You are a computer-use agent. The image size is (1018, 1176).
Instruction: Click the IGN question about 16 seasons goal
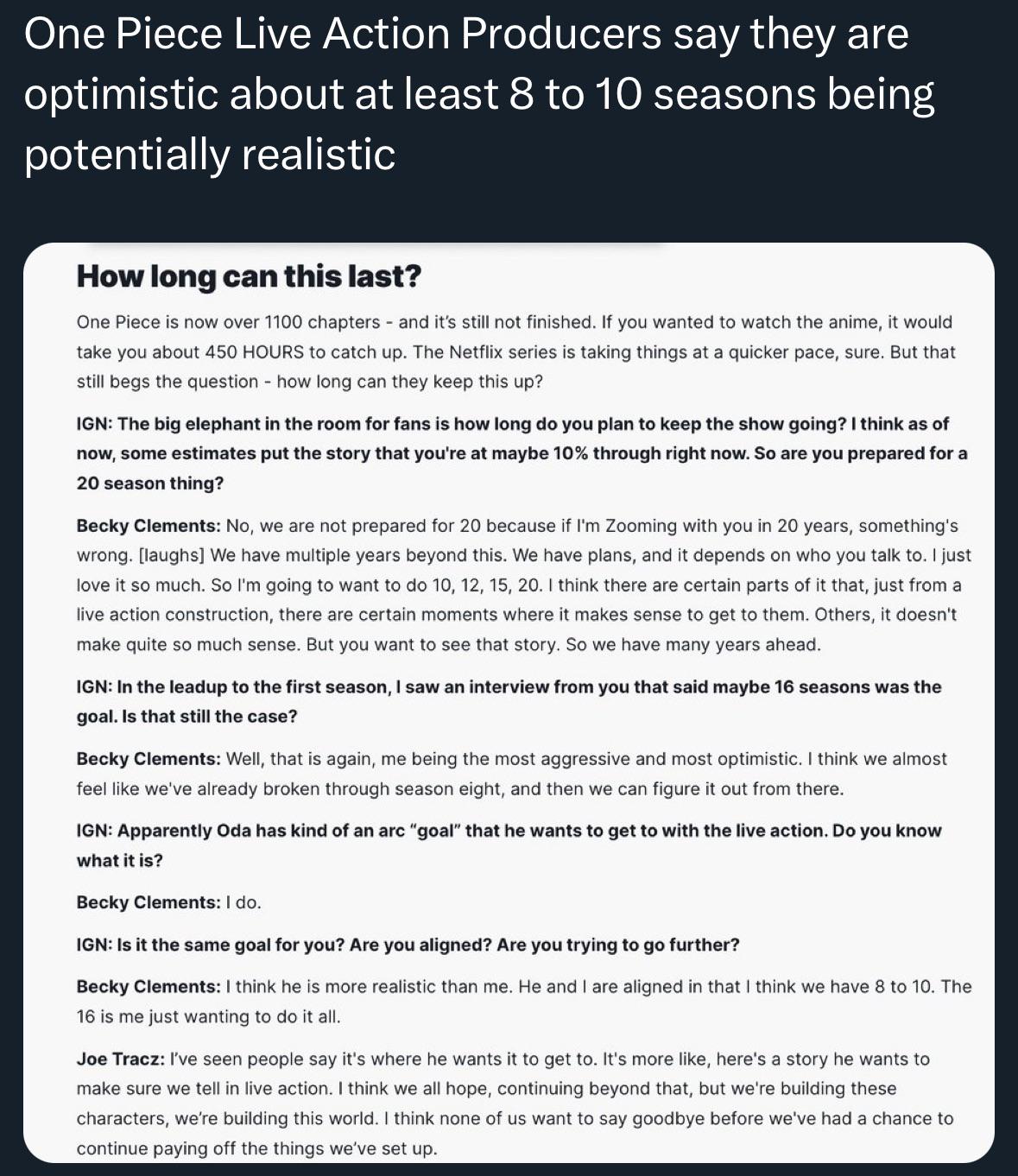[x=509, y=701]
